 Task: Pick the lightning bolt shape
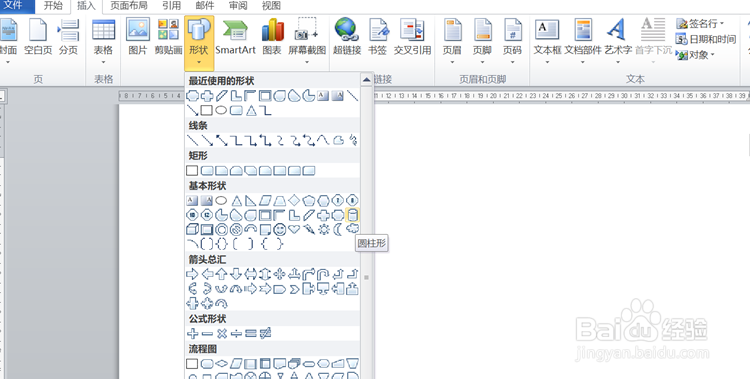pos(309,230)
